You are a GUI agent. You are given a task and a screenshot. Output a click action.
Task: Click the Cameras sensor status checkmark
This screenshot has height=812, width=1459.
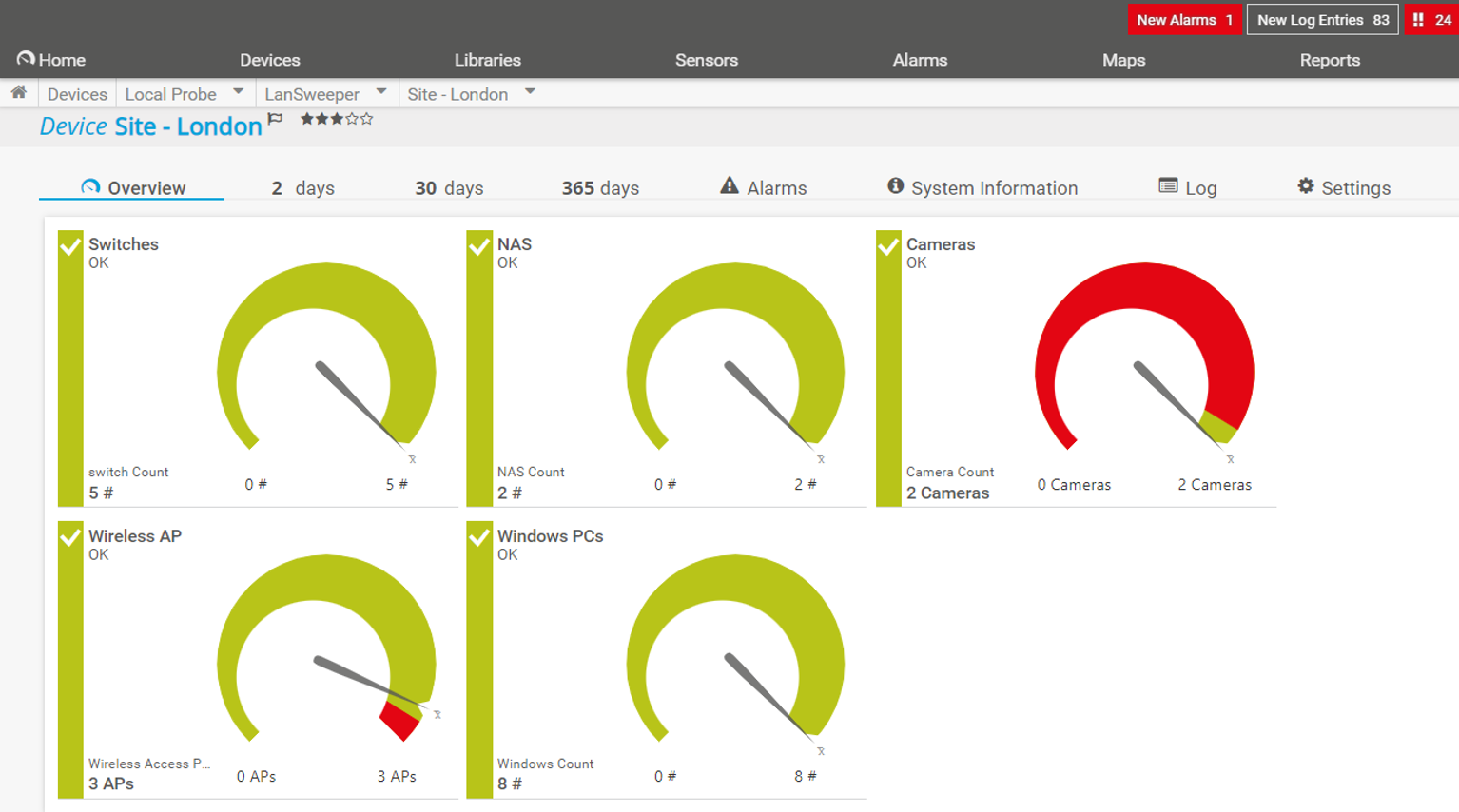tap(888, 247)
